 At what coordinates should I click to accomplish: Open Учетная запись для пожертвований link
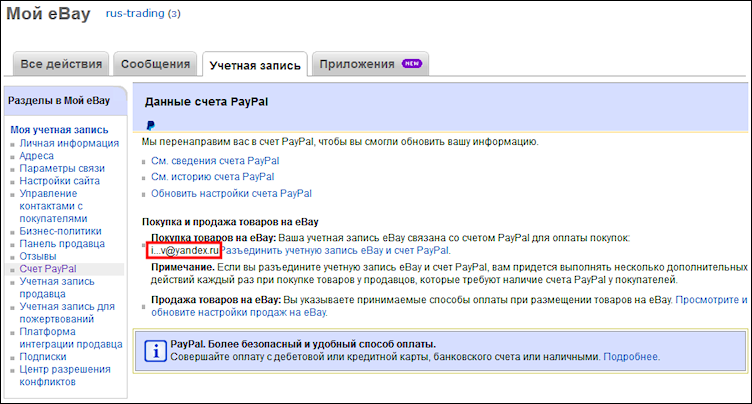(x=67, y=312)
